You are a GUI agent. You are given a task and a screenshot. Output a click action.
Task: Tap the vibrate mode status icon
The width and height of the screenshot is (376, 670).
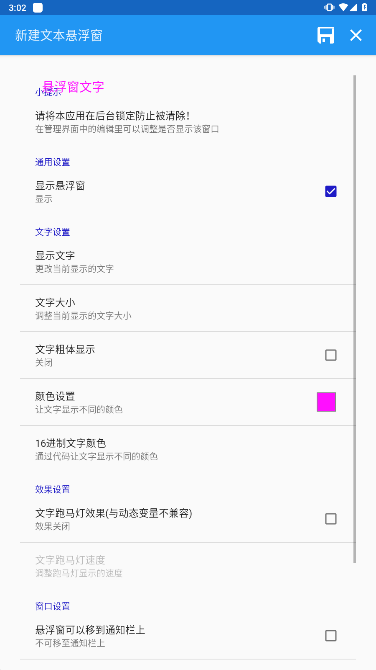click(329, 7)
